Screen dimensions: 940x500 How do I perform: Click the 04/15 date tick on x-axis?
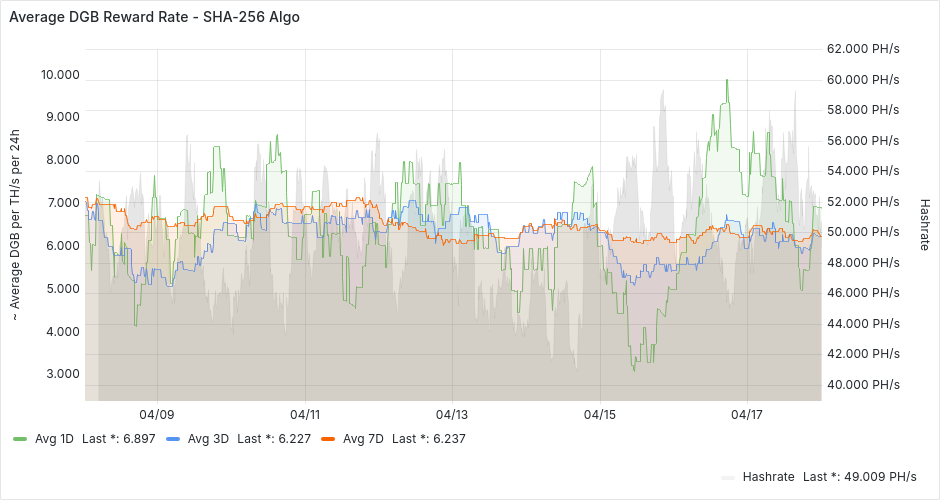599,413
